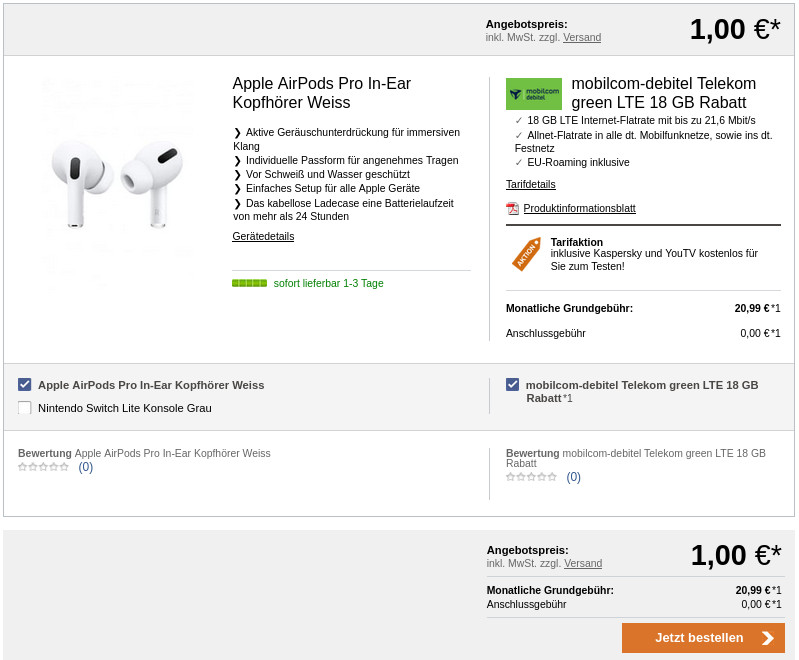Image resolution: width=799 pixels, height=660 pixels.
Task: Select the Nintendo Switch Lite Konsole Grau checkbox
Action: tap(25, 407)
